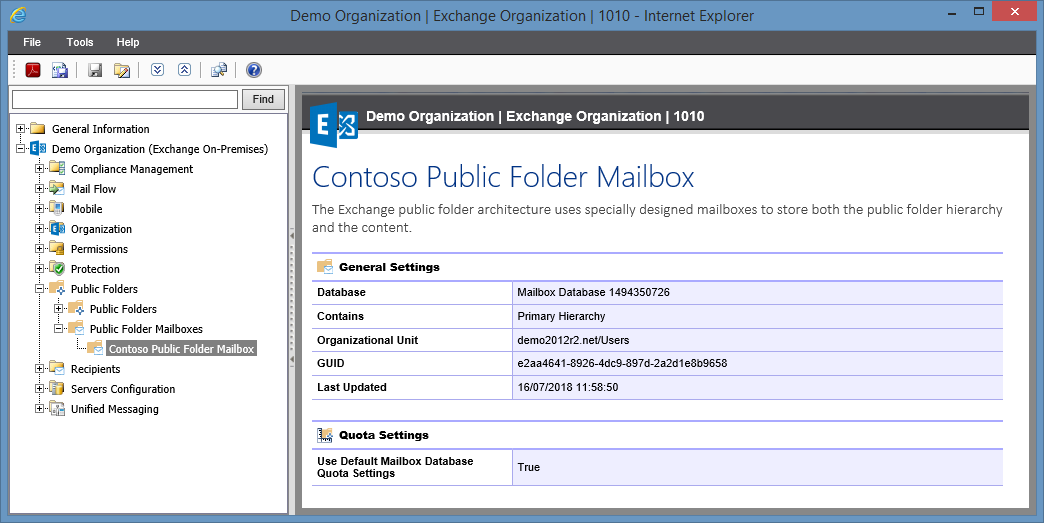Click the demo2012r2.net/Users value
Screen dimensions: 1044x523
coord(573,340)
